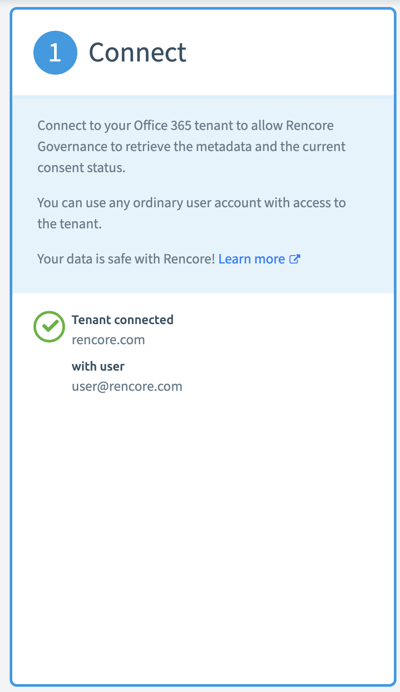The image size is (400, 692).
Task: Select the bold 'with user' label
Action: tap(98, 366)
